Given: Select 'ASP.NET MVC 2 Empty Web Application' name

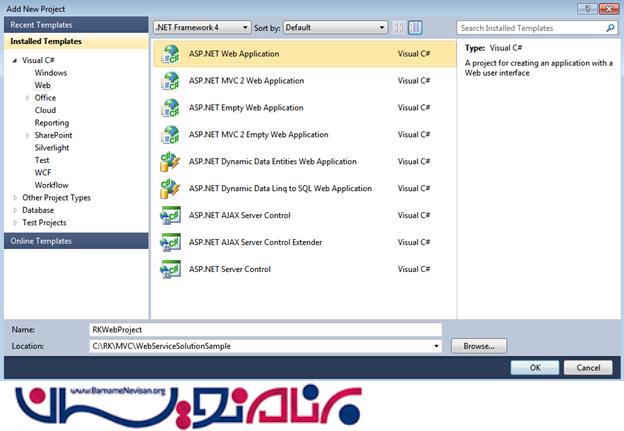Looking at the screenshot, I should tap(259, 135).
